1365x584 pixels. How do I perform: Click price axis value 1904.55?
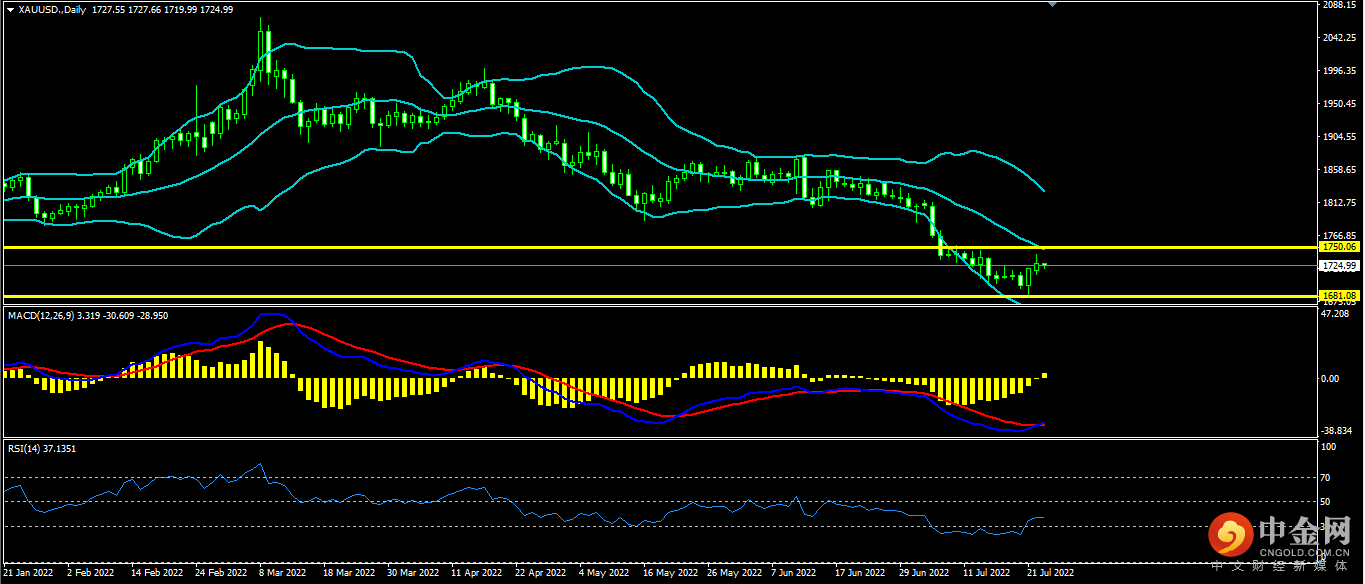(x=1338, y=137)
